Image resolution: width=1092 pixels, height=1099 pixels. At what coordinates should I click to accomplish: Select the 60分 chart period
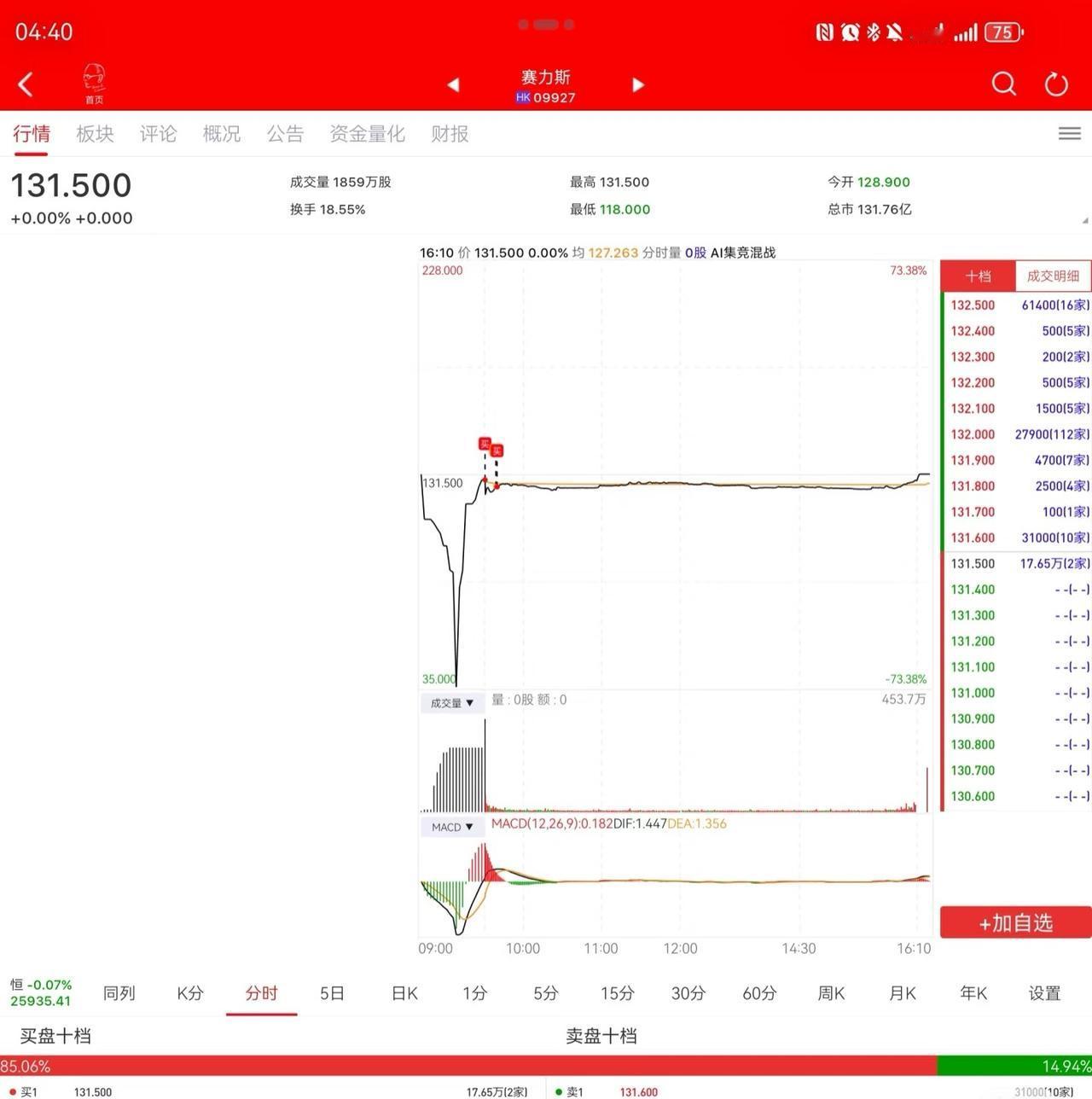click(759, 993)
